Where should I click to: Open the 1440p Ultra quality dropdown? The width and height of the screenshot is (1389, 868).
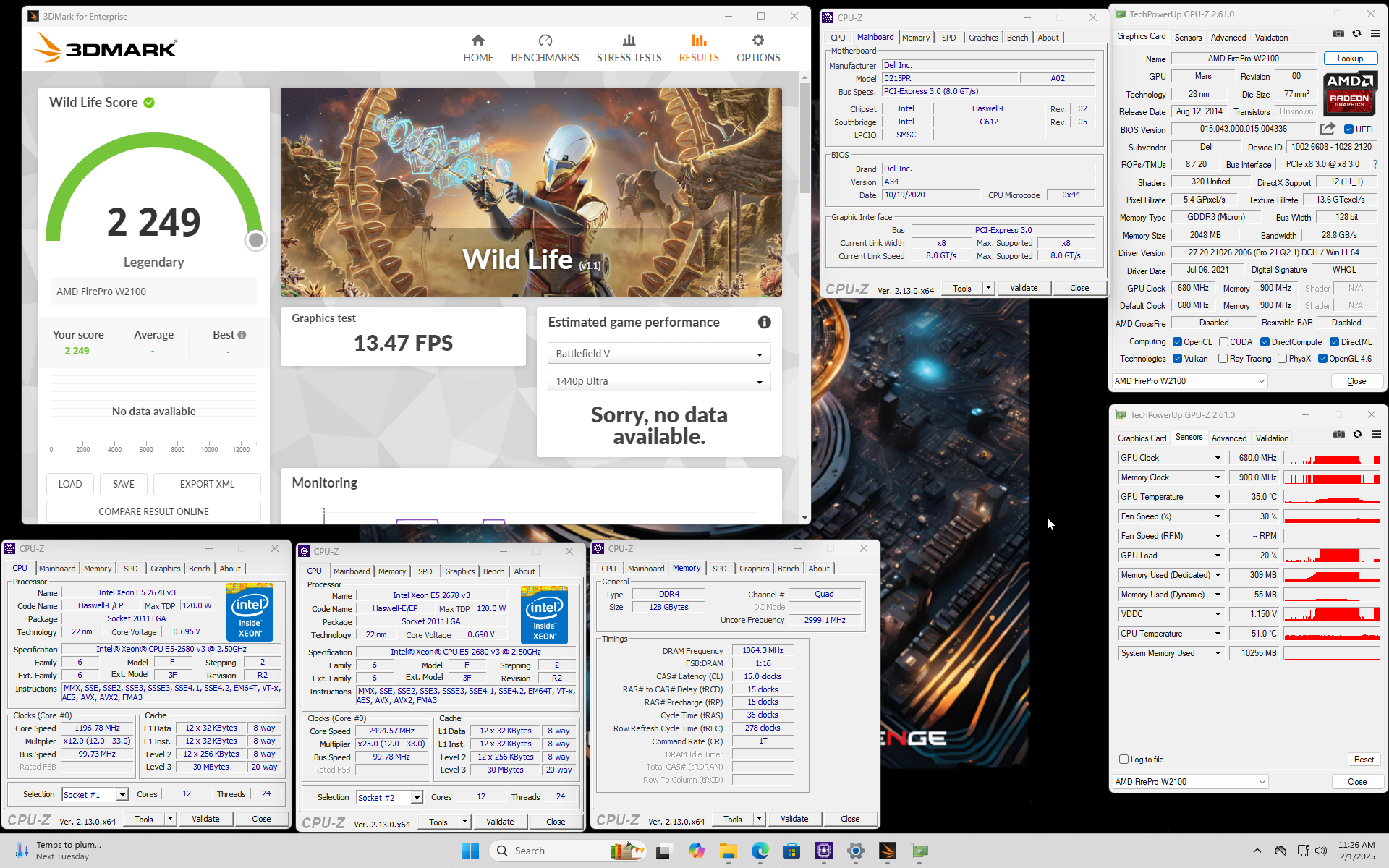(x=658, y=381)
